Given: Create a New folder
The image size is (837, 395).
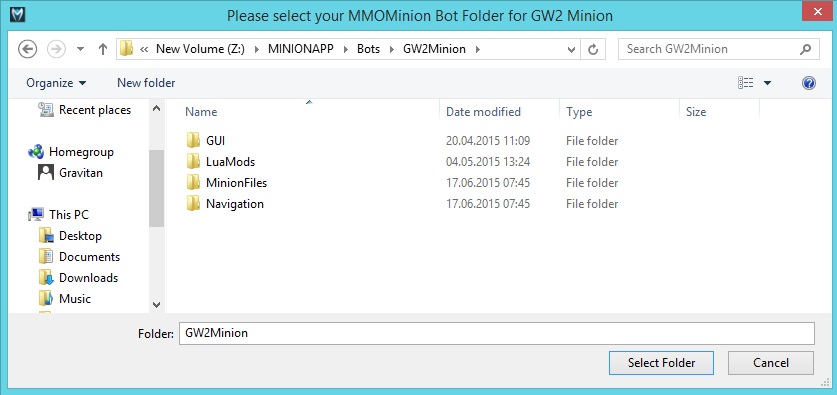Looking at the screenshot, I should [x=146, y=83].
